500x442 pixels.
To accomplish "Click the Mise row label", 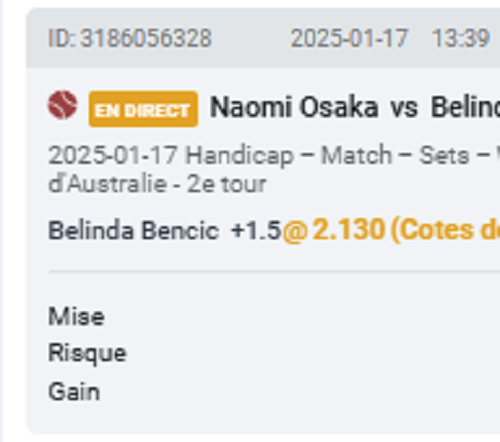I will pos(76,316).
